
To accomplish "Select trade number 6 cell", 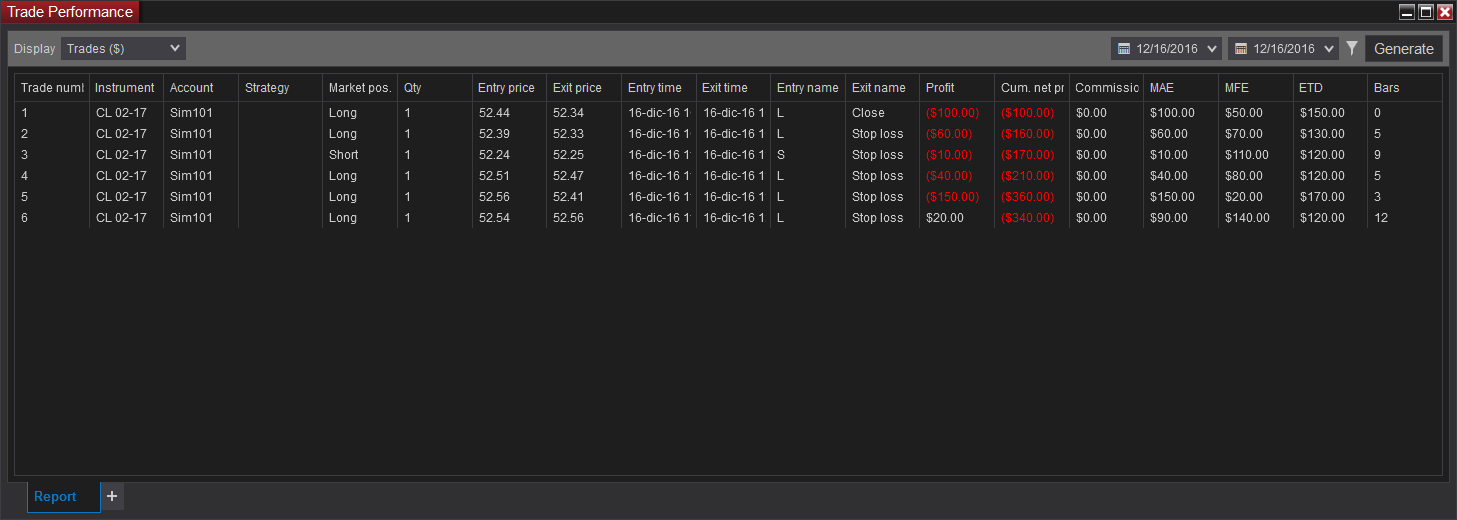I will point(52,218).
